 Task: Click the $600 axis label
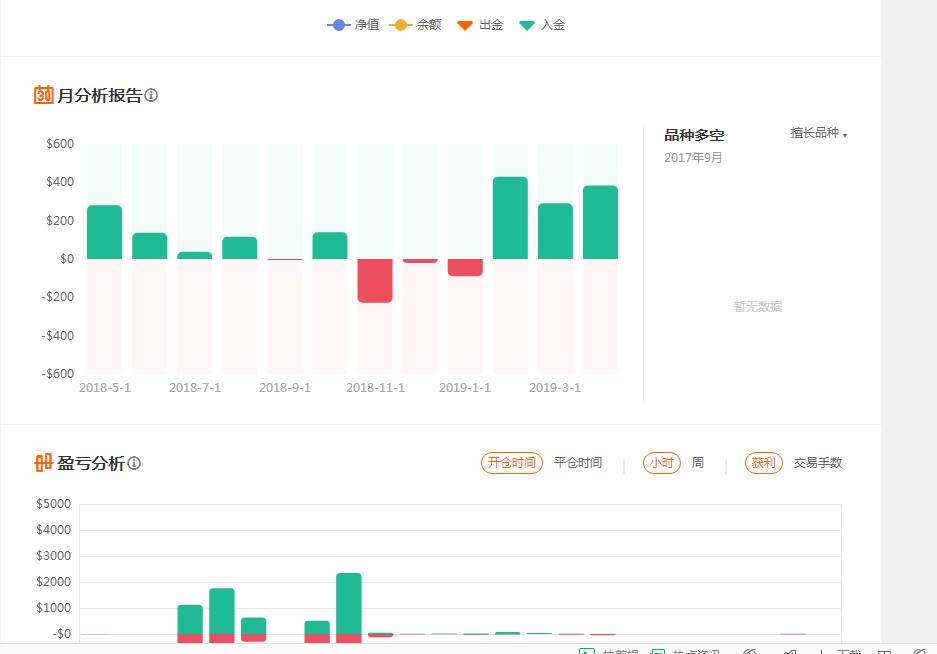tap(60, 143)
